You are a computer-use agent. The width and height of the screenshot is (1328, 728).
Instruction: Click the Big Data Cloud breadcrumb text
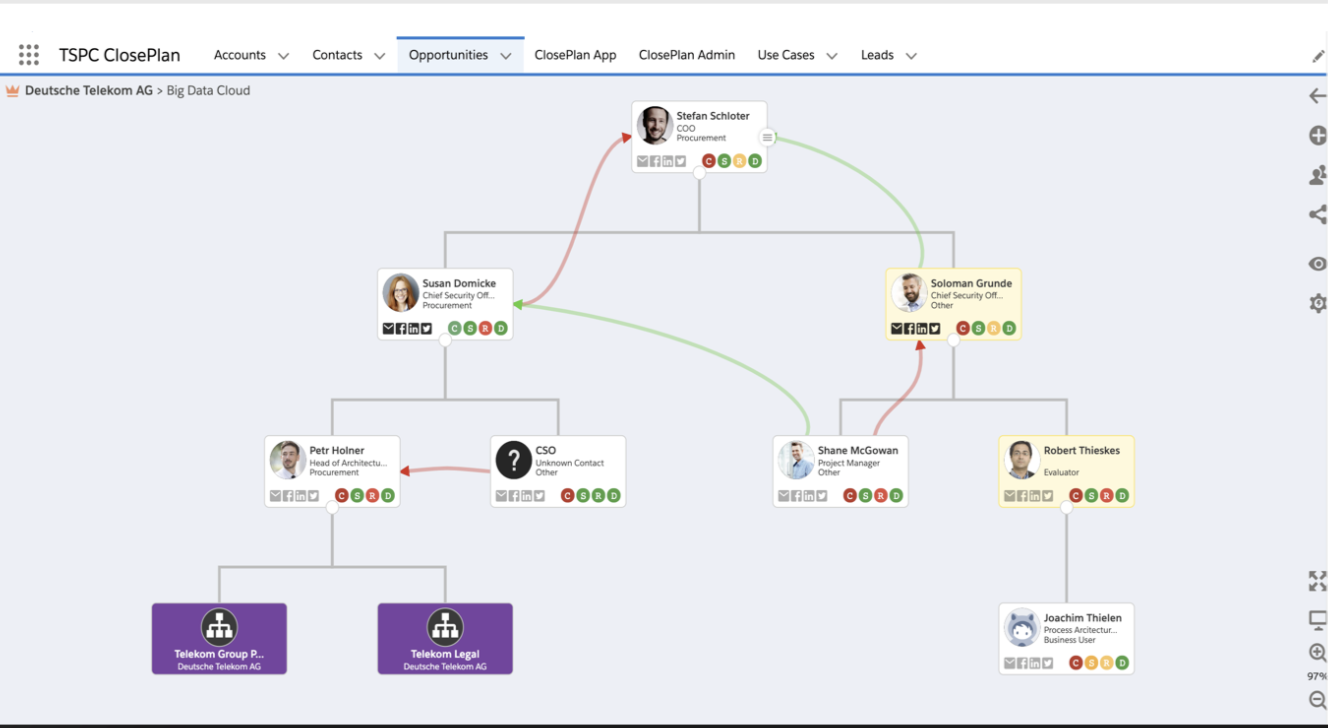click(x=208, y=90)
